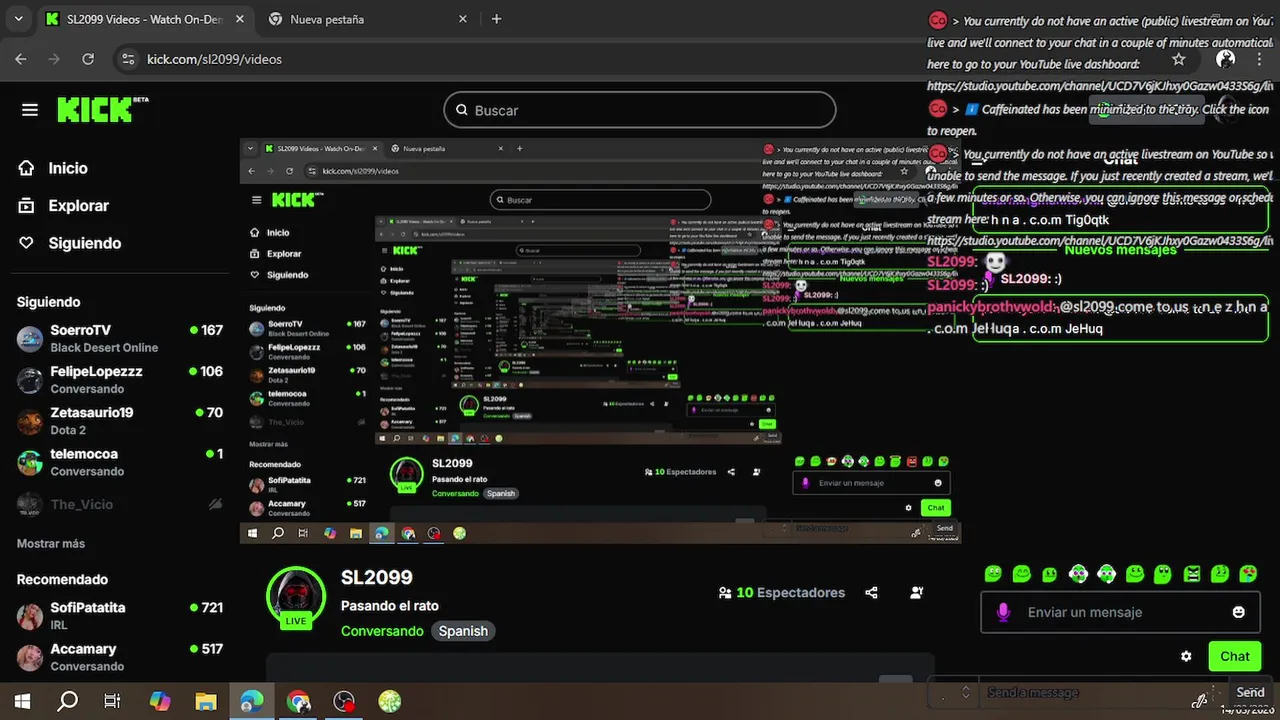Click the follow user icon beside share
This screenshot has height=720, width=1280.
coord(917,592)
